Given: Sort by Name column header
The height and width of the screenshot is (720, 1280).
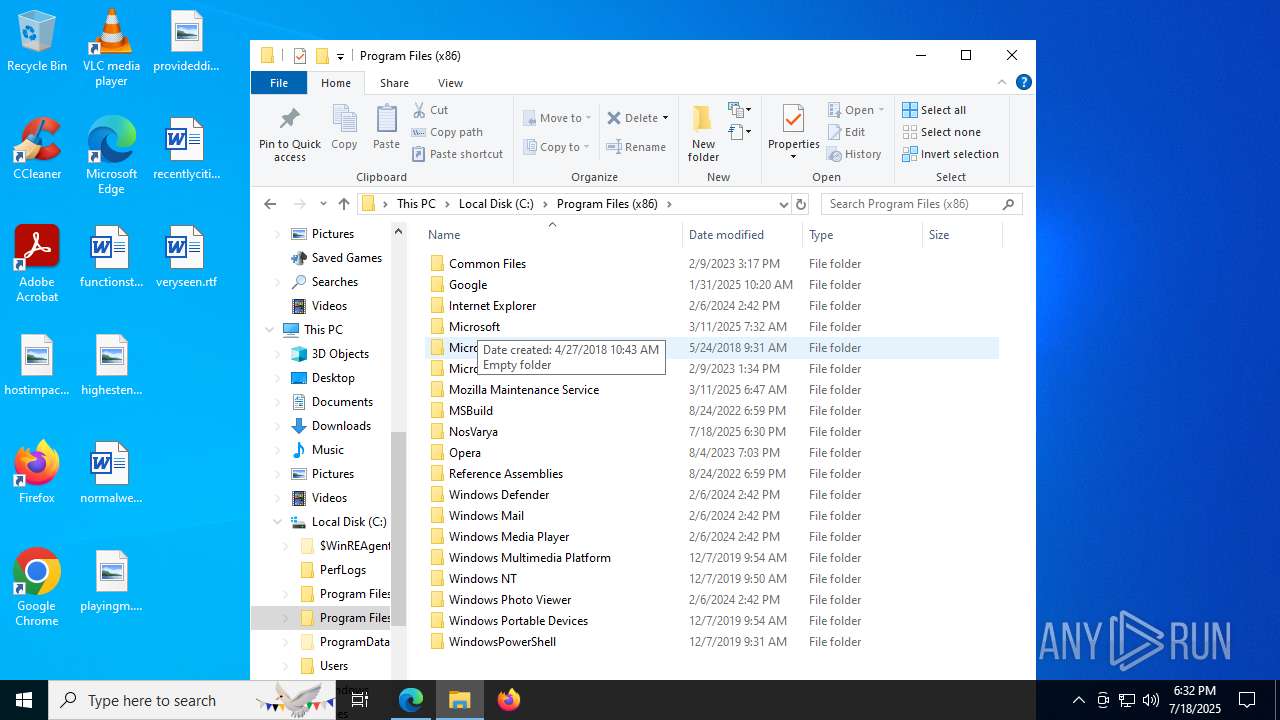Looking at the screenshot, I should (x=552, y=235).
